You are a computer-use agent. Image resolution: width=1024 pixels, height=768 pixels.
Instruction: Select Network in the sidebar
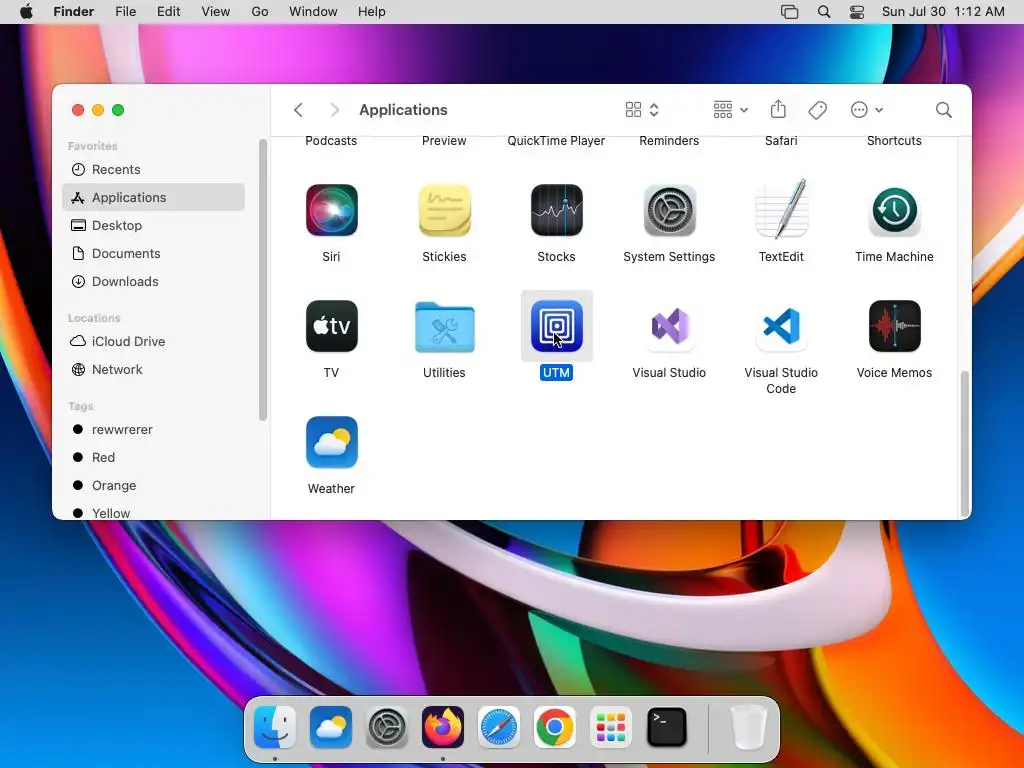[x=153, y=370]
